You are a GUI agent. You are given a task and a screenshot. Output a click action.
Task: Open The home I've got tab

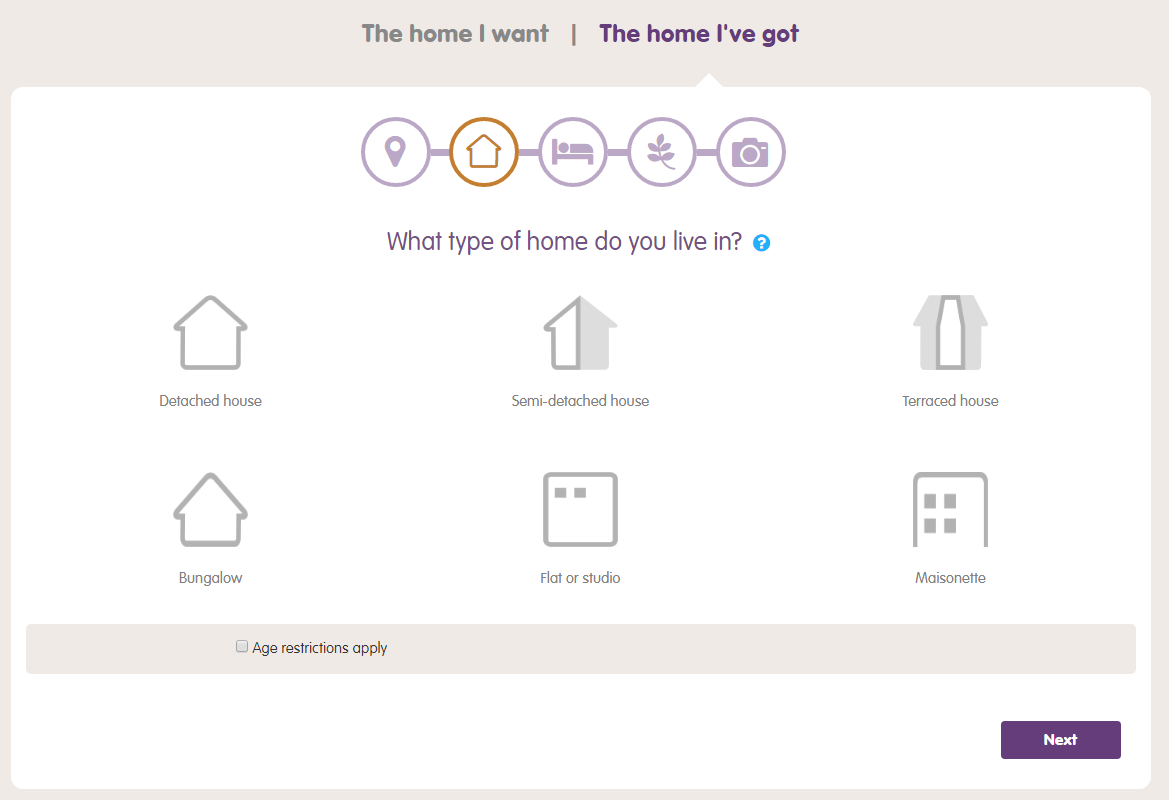pos(699,34)
